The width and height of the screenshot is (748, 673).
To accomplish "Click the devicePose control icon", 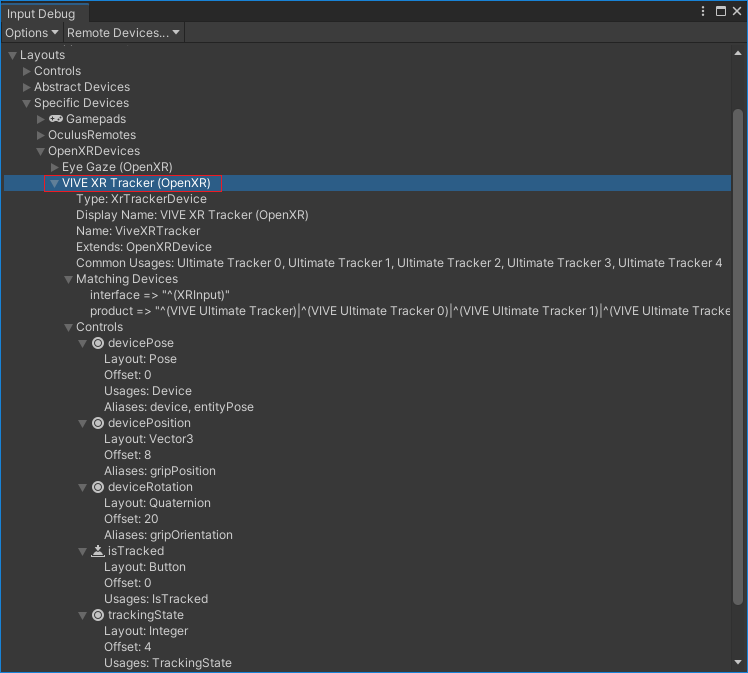I will coord(98,343).
